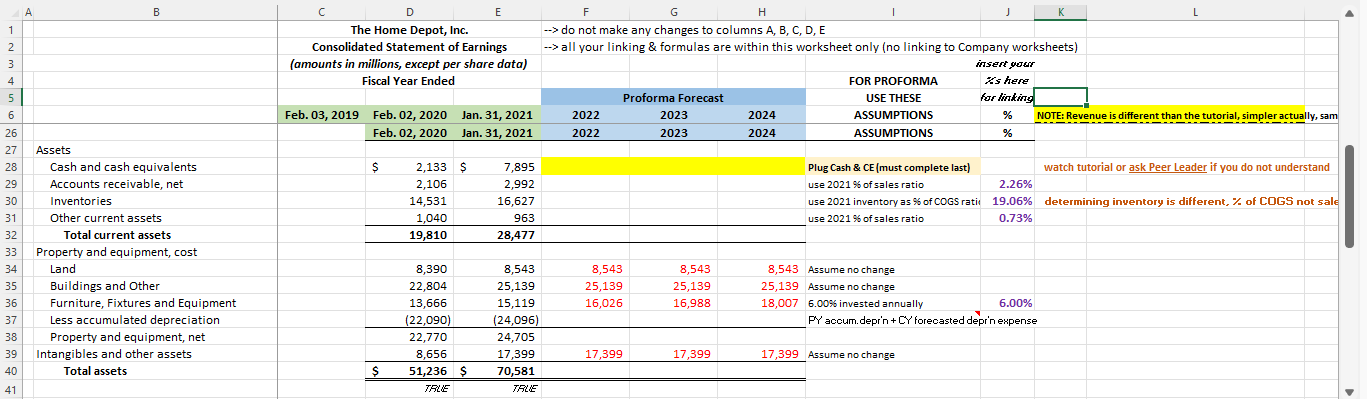The height and width of the screenshot is (399, 1367).
Task: Click the 'Total assets' label
Action: tap(95, 371)
